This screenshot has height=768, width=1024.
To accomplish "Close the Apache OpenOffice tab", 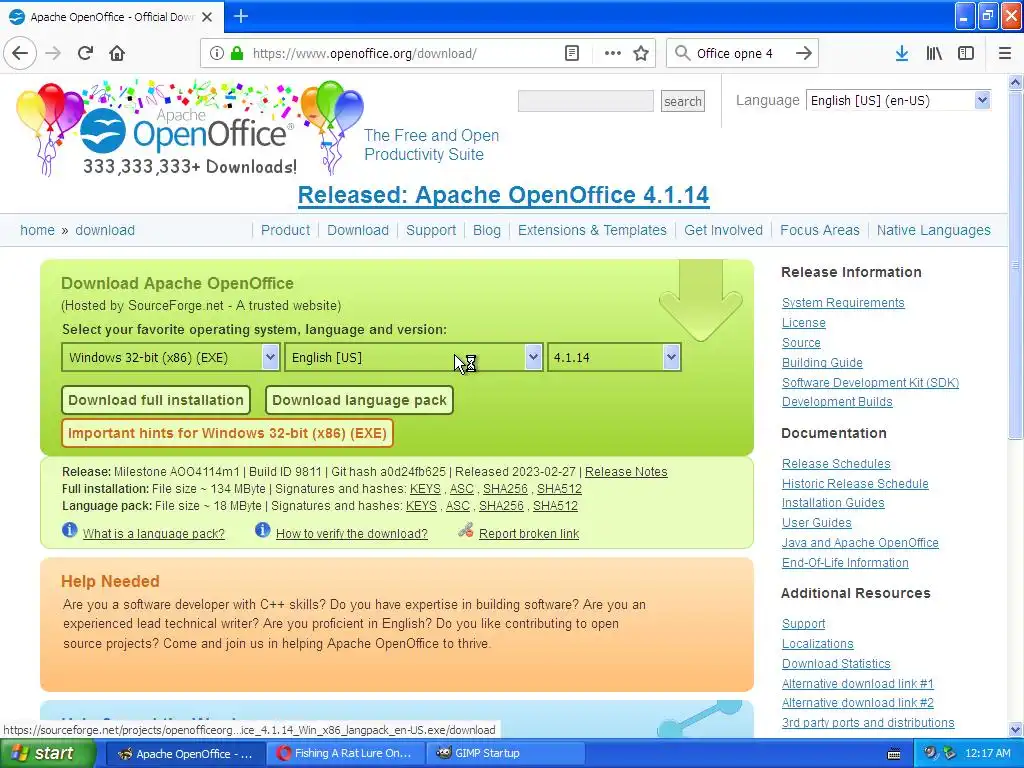I will coord(207,17).
